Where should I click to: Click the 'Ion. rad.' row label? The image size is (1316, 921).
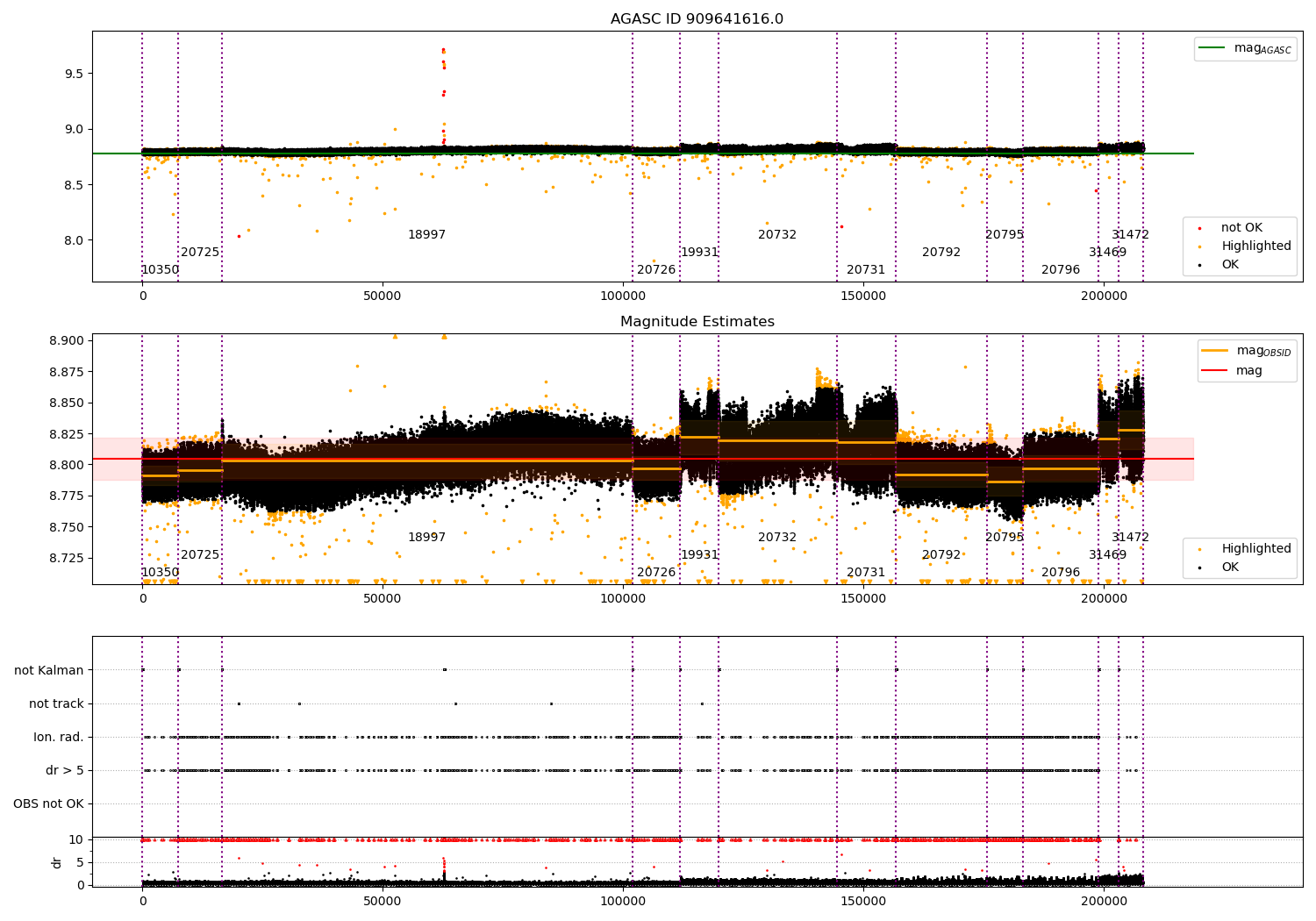tap(59, 737)
